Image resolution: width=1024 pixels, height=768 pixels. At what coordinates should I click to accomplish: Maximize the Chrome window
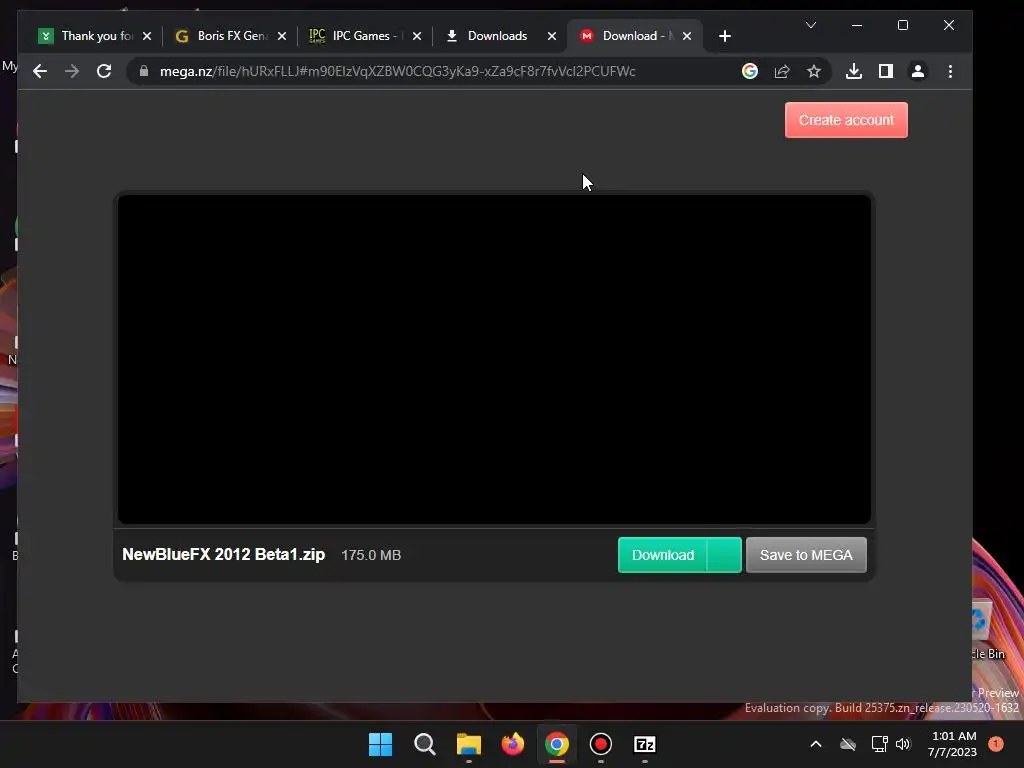(x=903, y=25)
